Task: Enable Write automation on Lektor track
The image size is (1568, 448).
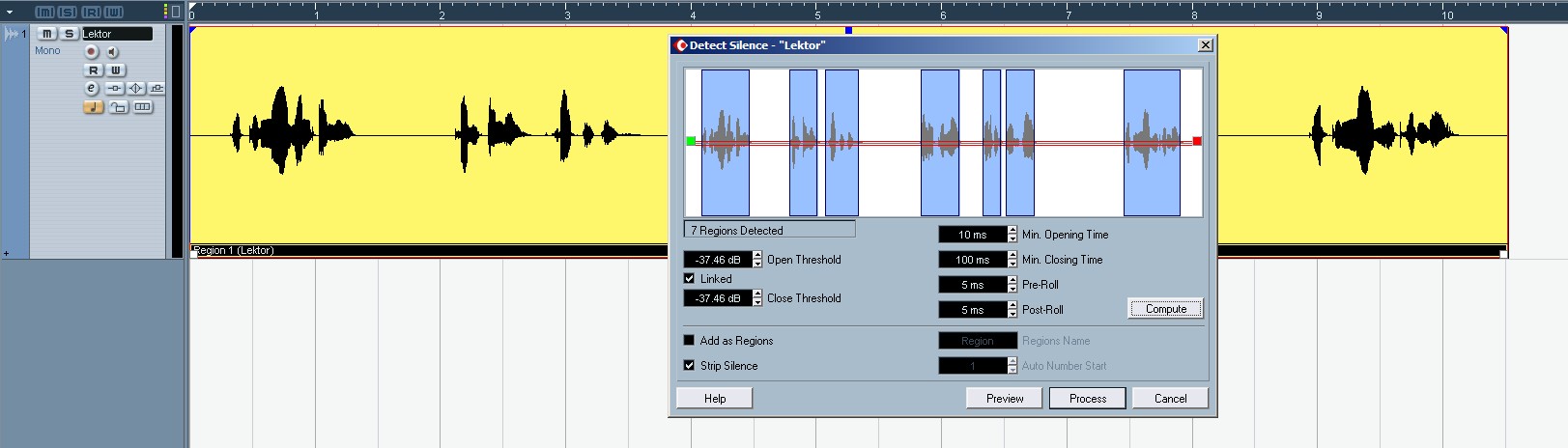Action: [x=115, y=70]
